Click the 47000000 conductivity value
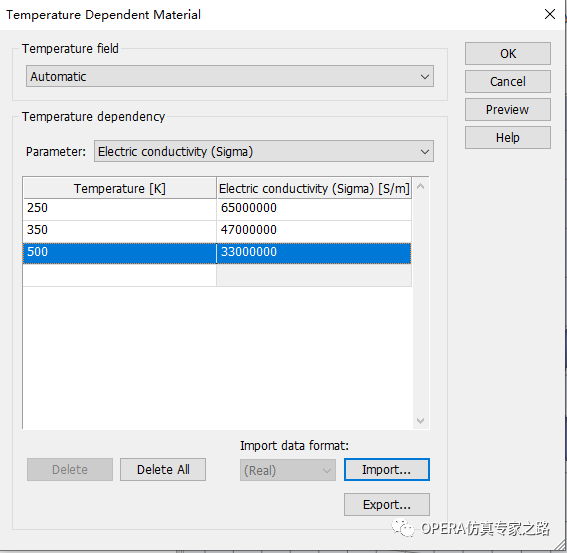 248,230
